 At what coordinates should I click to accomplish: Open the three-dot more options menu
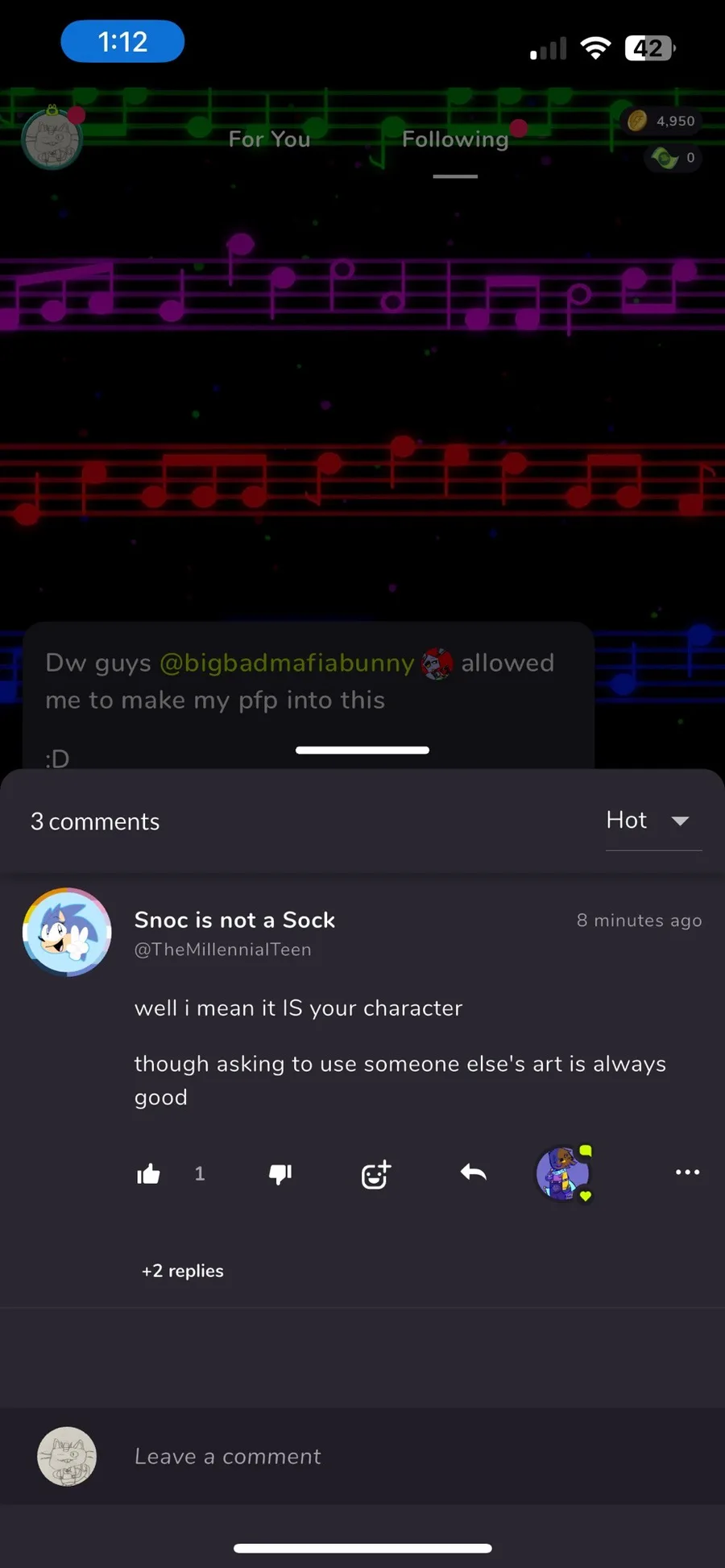point(687,1173)
